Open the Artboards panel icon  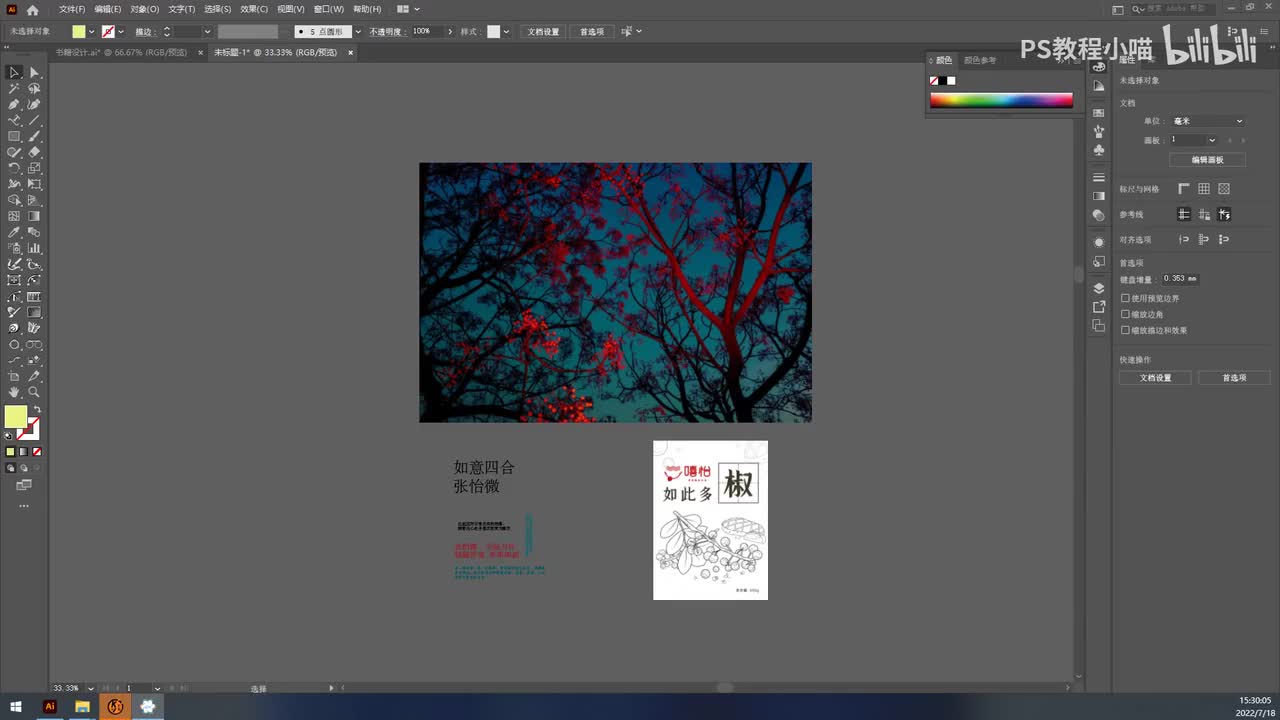[1099, 326]
